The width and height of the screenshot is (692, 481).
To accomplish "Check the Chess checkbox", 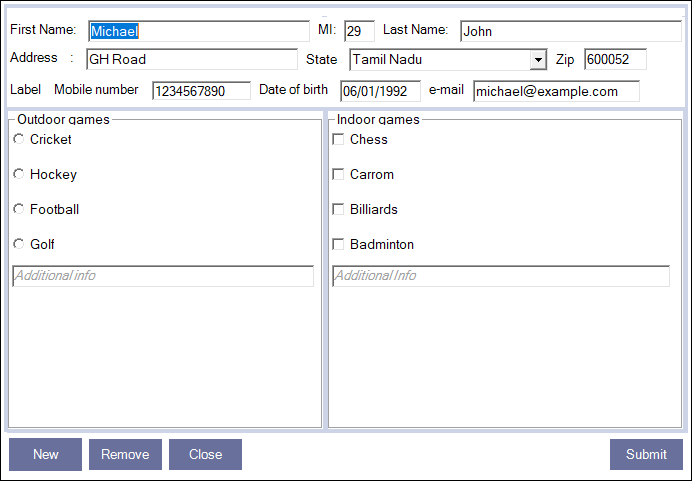I will 338,140.
